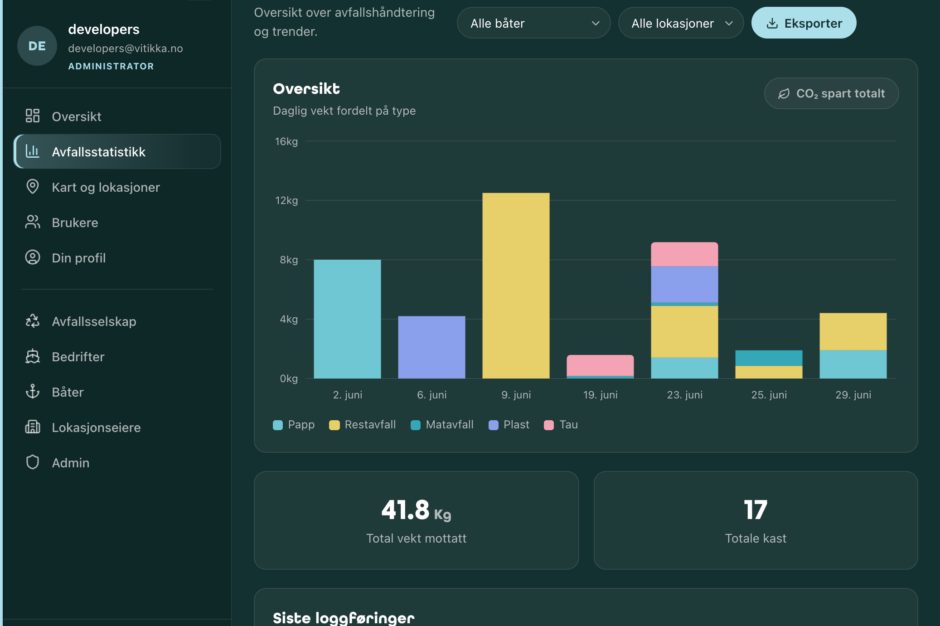Click the DE user avatar circle
Image resolution: width=940 pixels, height=626 pixels.
pos(37,46)
